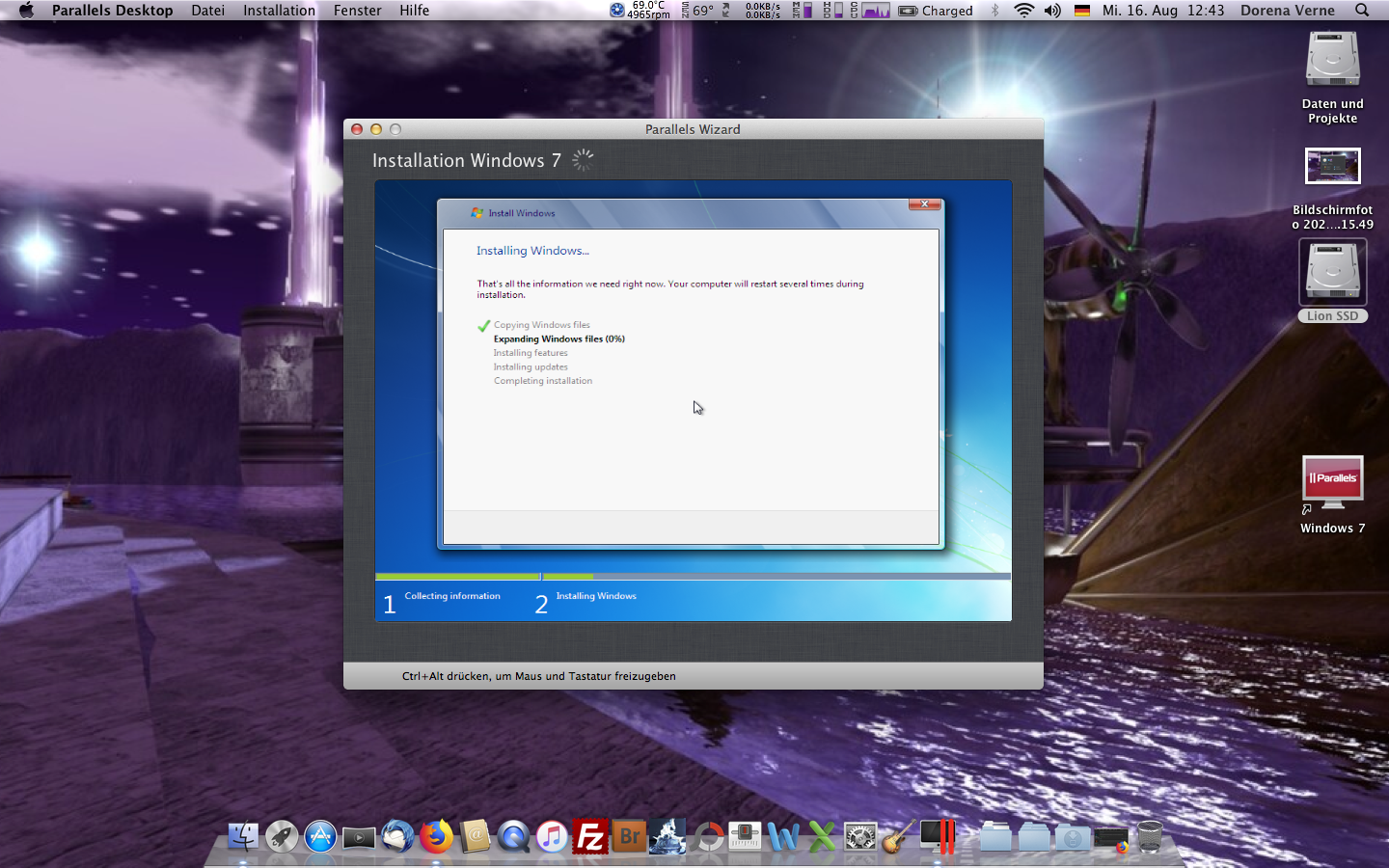Open the Hilfe menu

click(x=414, y=11)
